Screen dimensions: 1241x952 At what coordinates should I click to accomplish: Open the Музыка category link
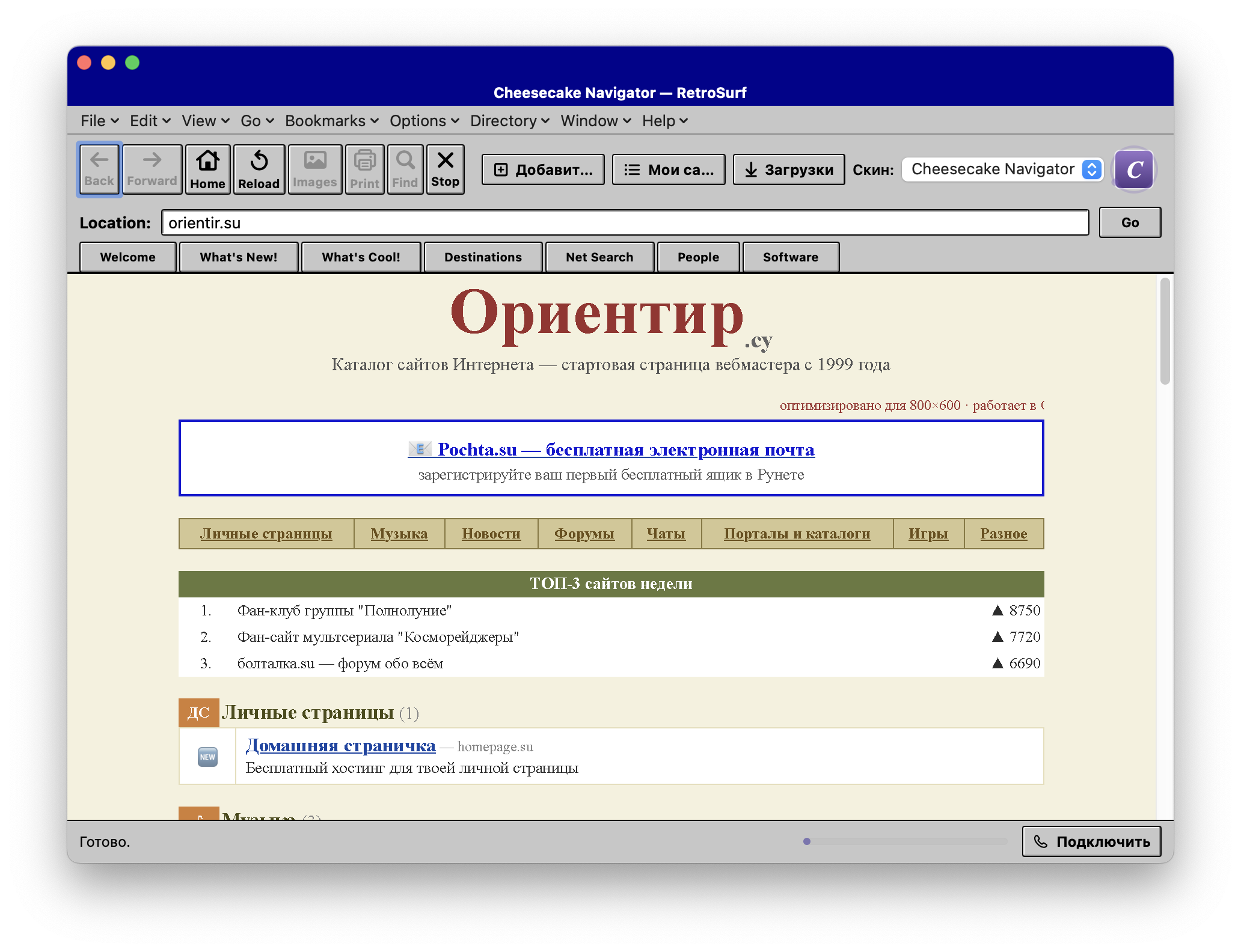(399, 534)
